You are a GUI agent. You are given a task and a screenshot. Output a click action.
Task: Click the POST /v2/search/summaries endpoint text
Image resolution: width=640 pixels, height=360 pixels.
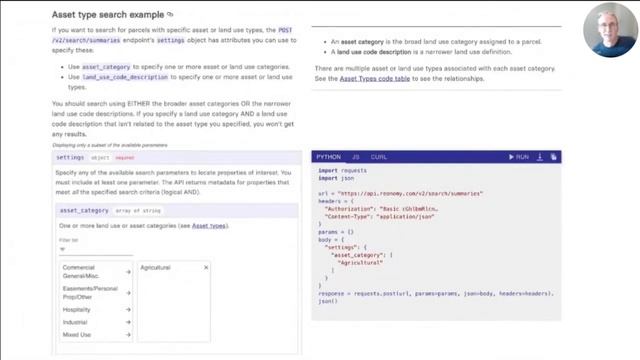(172, 35)
